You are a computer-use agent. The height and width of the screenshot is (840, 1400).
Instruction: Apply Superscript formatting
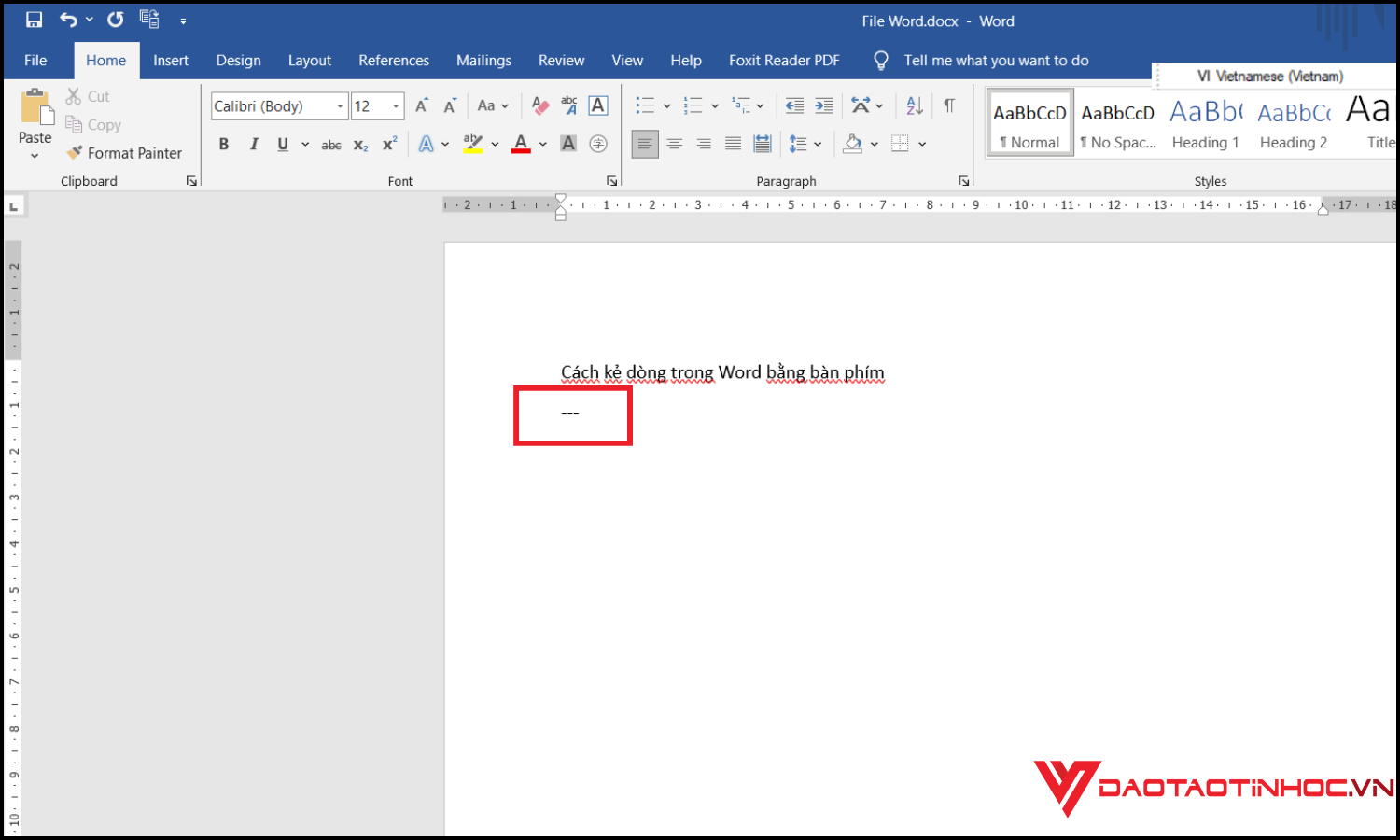coord(390,144)
